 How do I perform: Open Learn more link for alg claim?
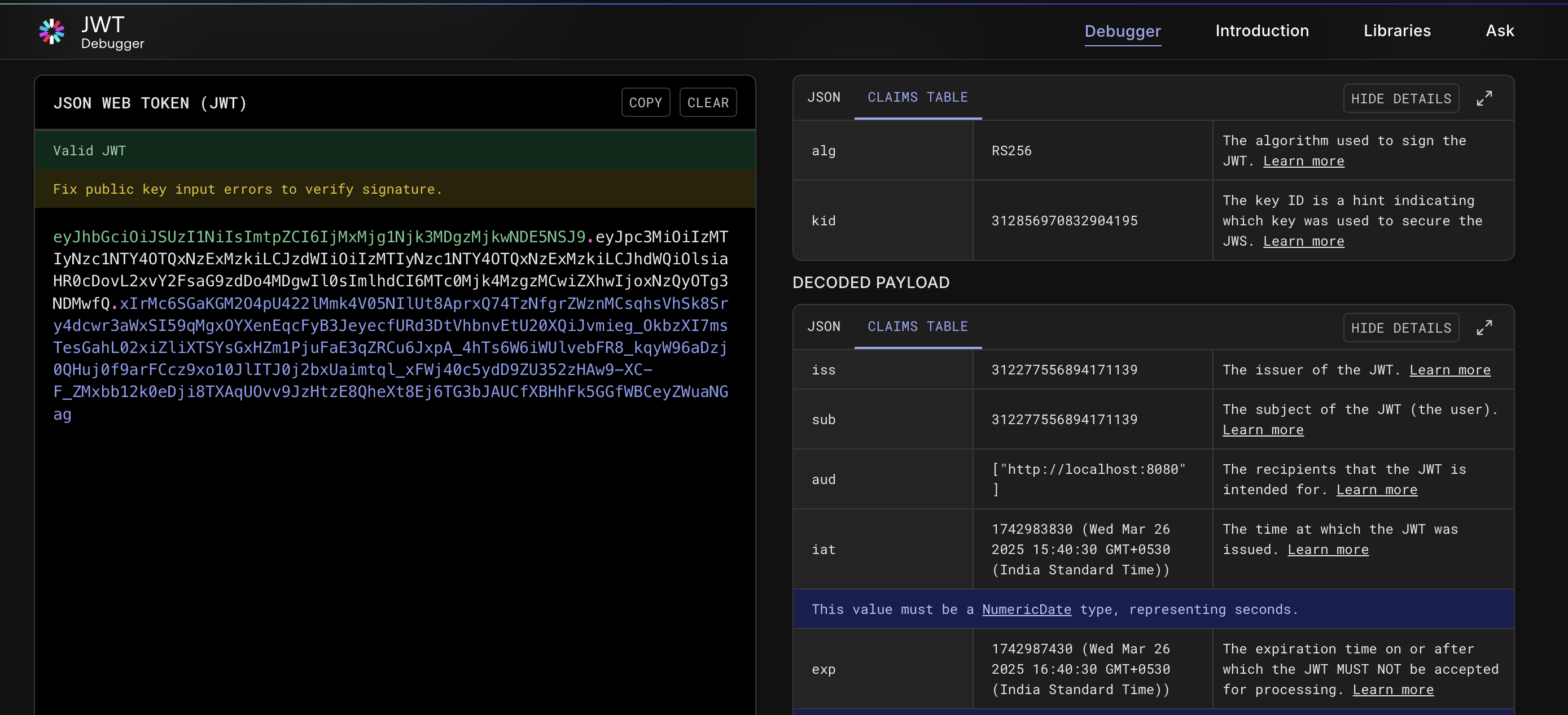point(1303,161)
